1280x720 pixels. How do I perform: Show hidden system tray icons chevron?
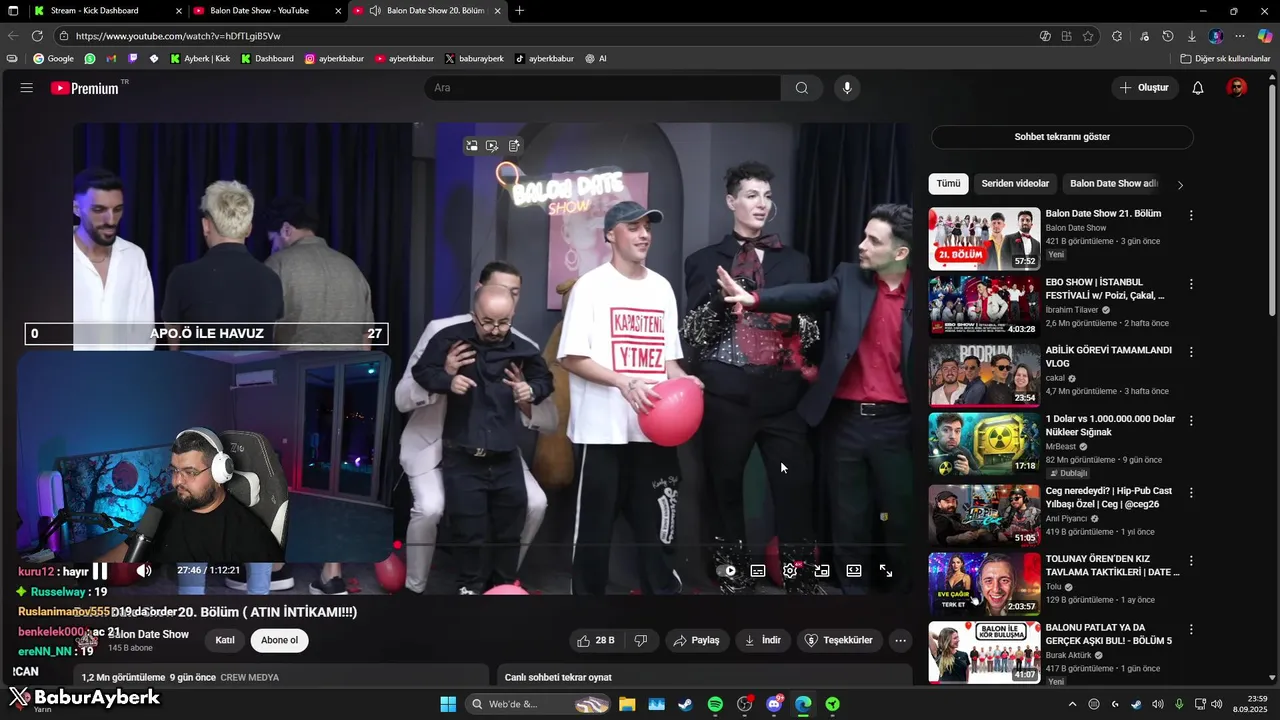(1073, 704)
